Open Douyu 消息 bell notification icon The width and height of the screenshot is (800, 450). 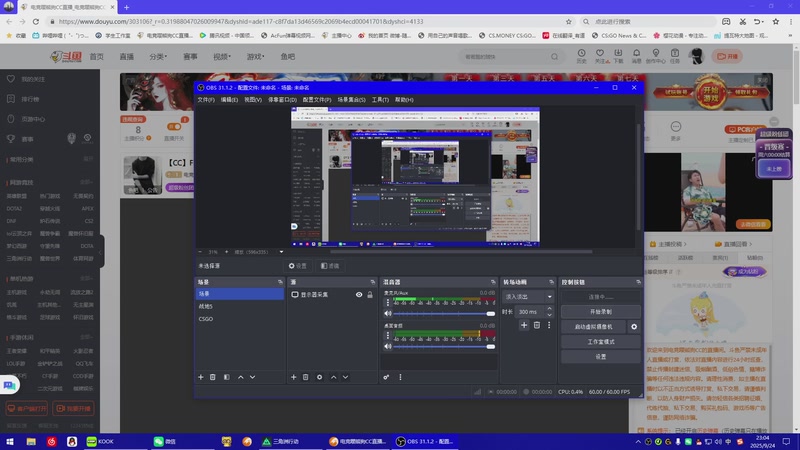[x=636, y=56]
